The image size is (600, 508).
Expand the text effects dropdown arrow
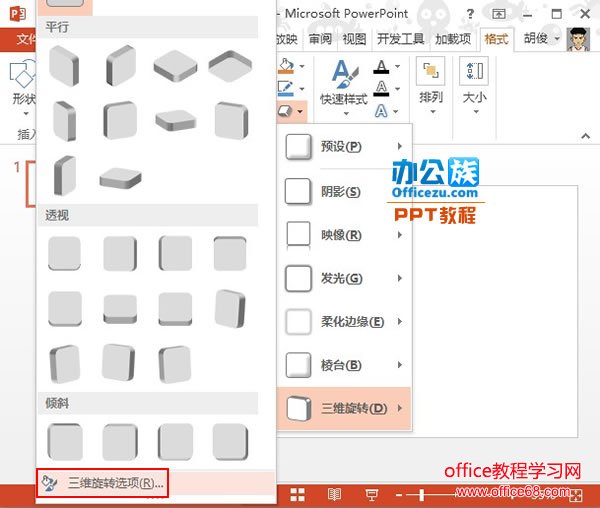[x=396, y=111]
